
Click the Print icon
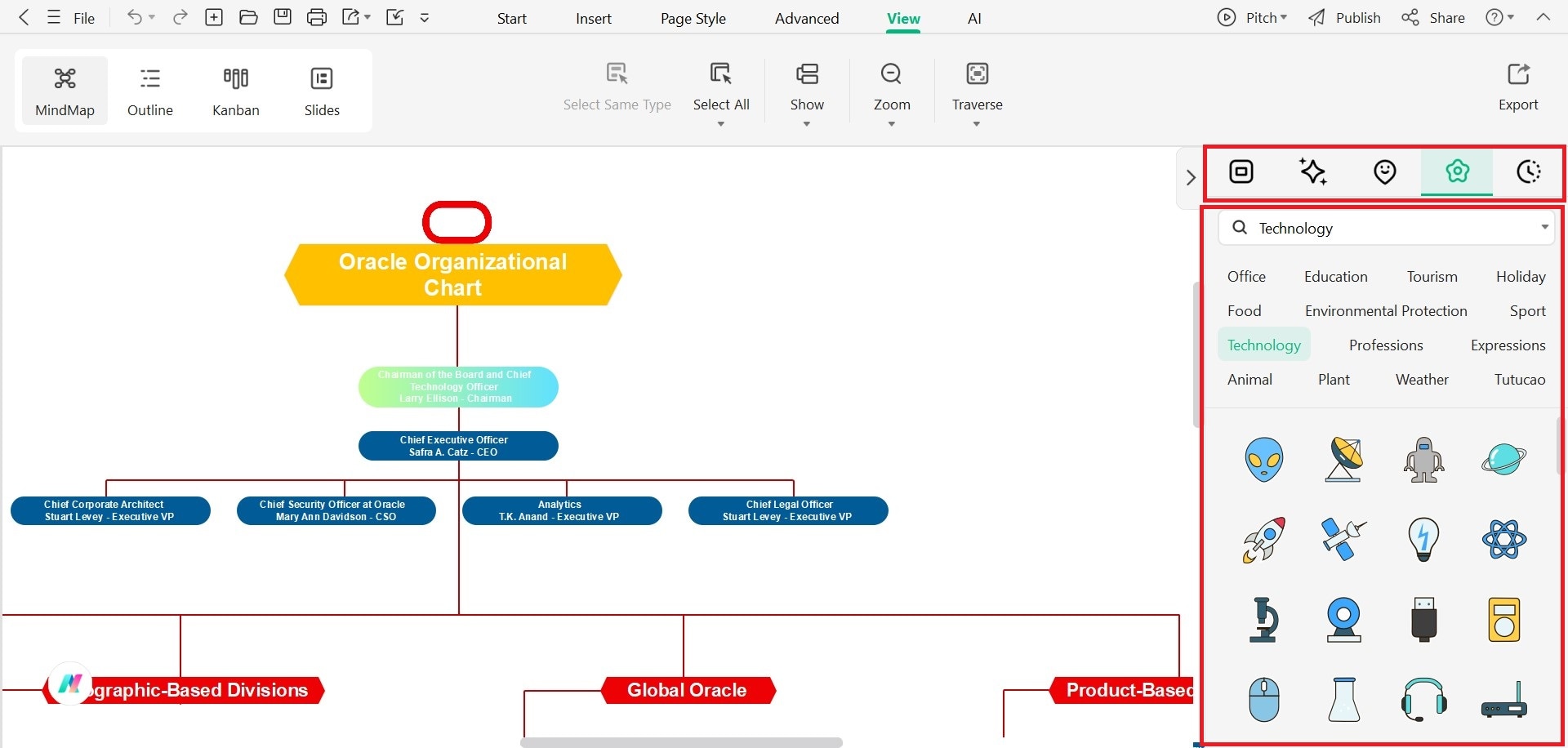(x=317, y=17)
